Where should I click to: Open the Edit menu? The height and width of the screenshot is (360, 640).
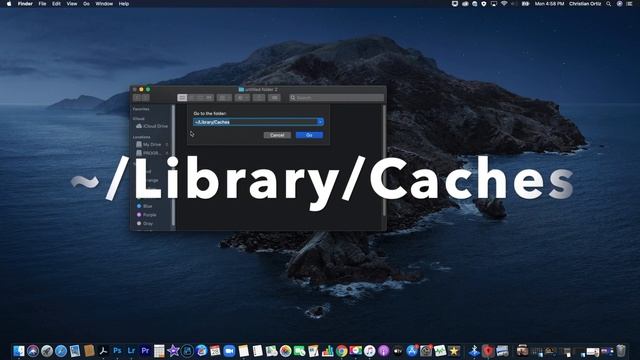(x=56, y=4)
